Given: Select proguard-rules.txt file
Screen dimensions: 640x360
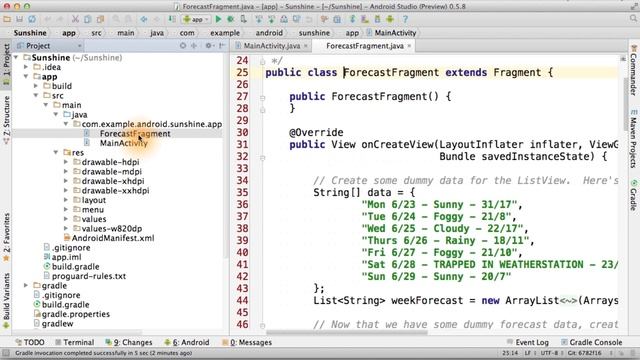Looking at the screenshot, I should (89, 276).
